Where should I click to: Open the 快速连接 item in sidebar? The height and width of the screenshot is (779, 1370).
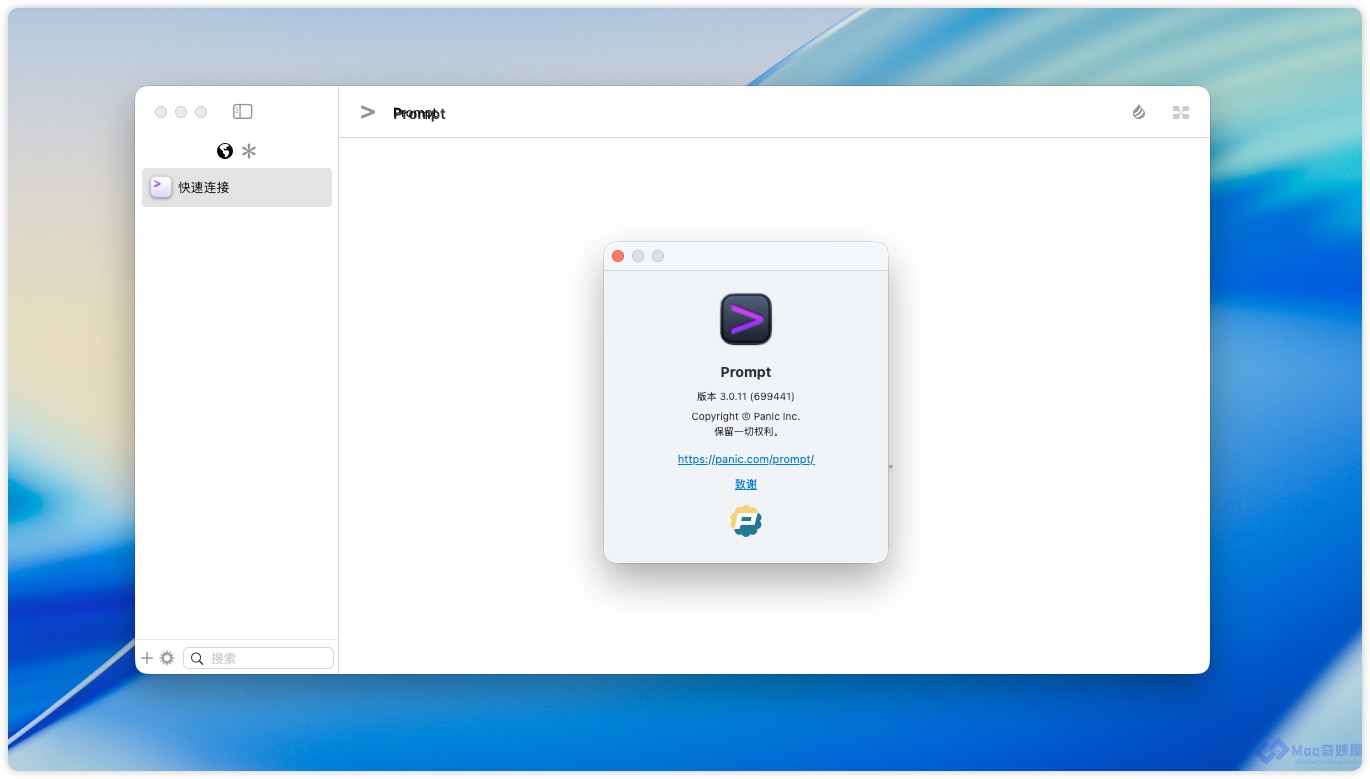point(237,187)
